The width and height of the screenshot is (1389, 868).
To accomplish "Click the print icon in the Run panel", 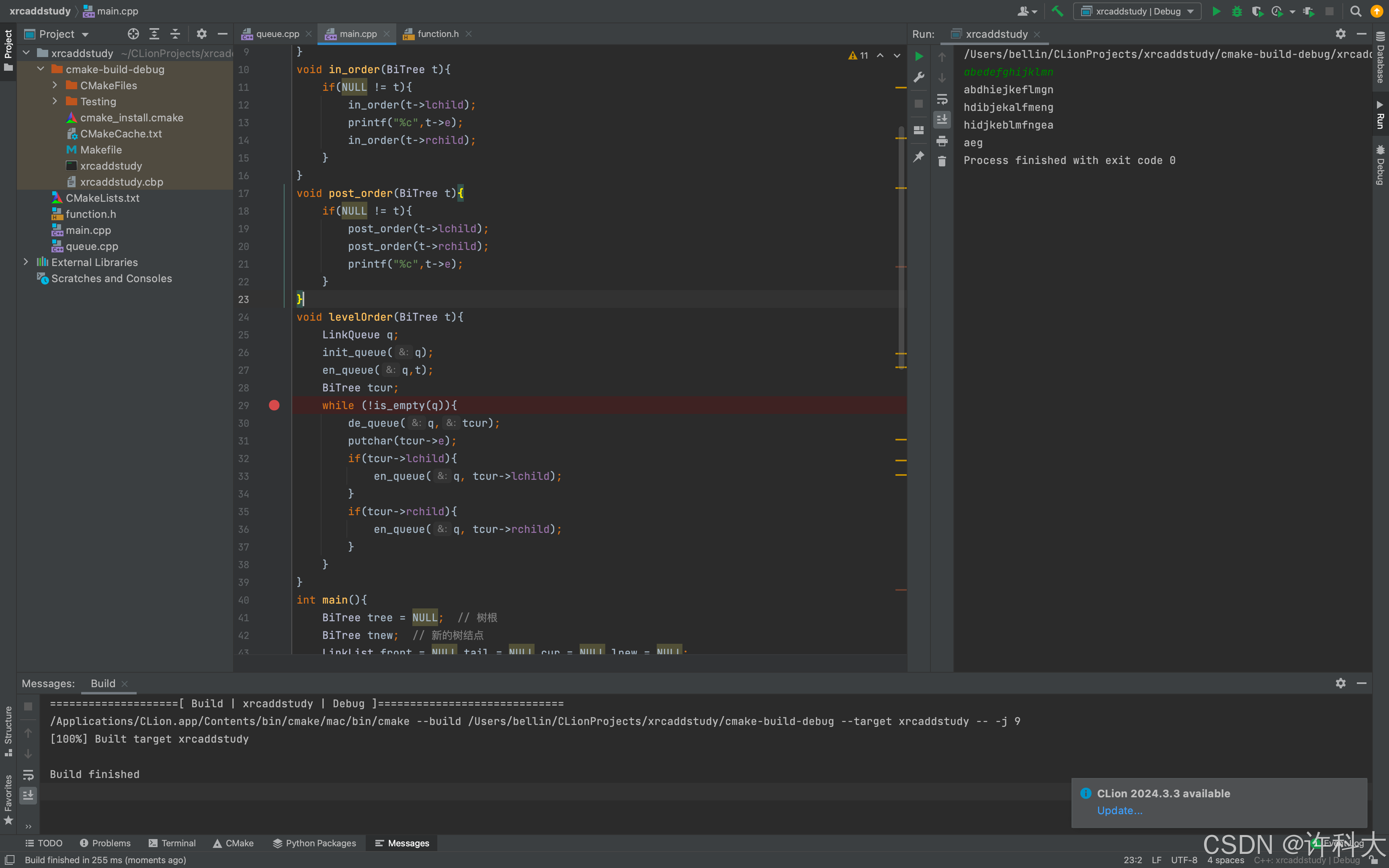I will [x=942, y=141].
